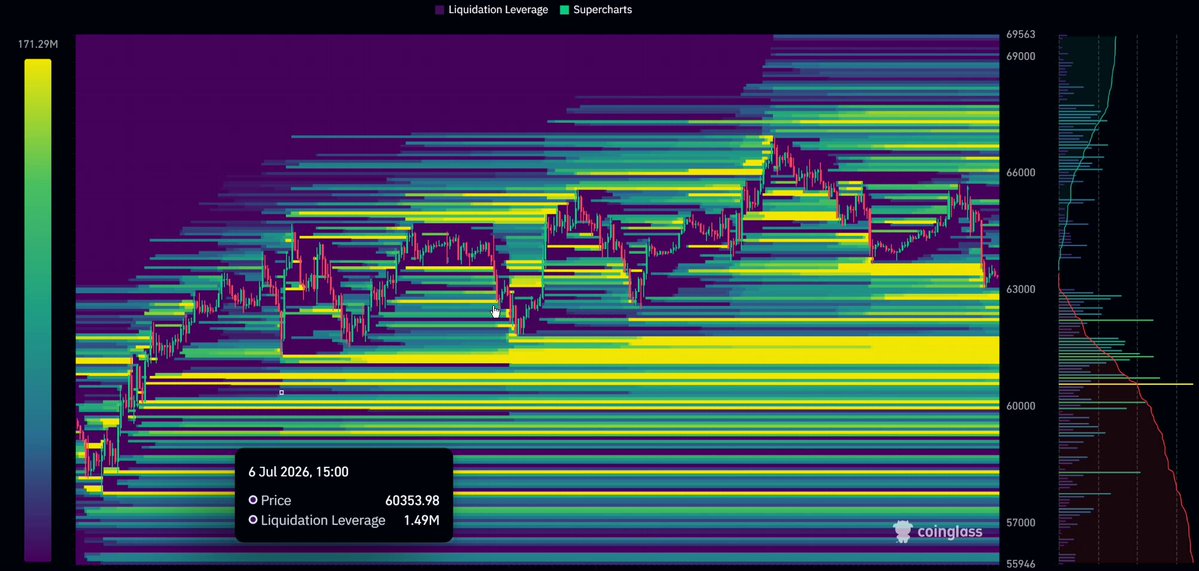Screen dimensions: 1199x571
Task: Click the 69563 price axis label
Action: [x=1021, y=34]
